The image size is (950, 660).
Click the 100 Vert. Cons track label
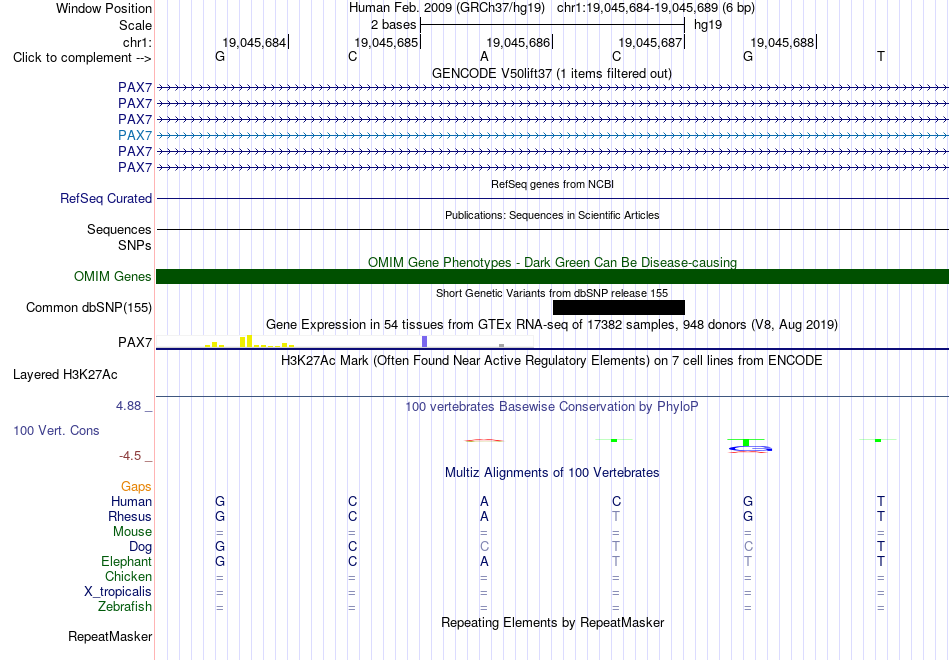coord(56,430)
